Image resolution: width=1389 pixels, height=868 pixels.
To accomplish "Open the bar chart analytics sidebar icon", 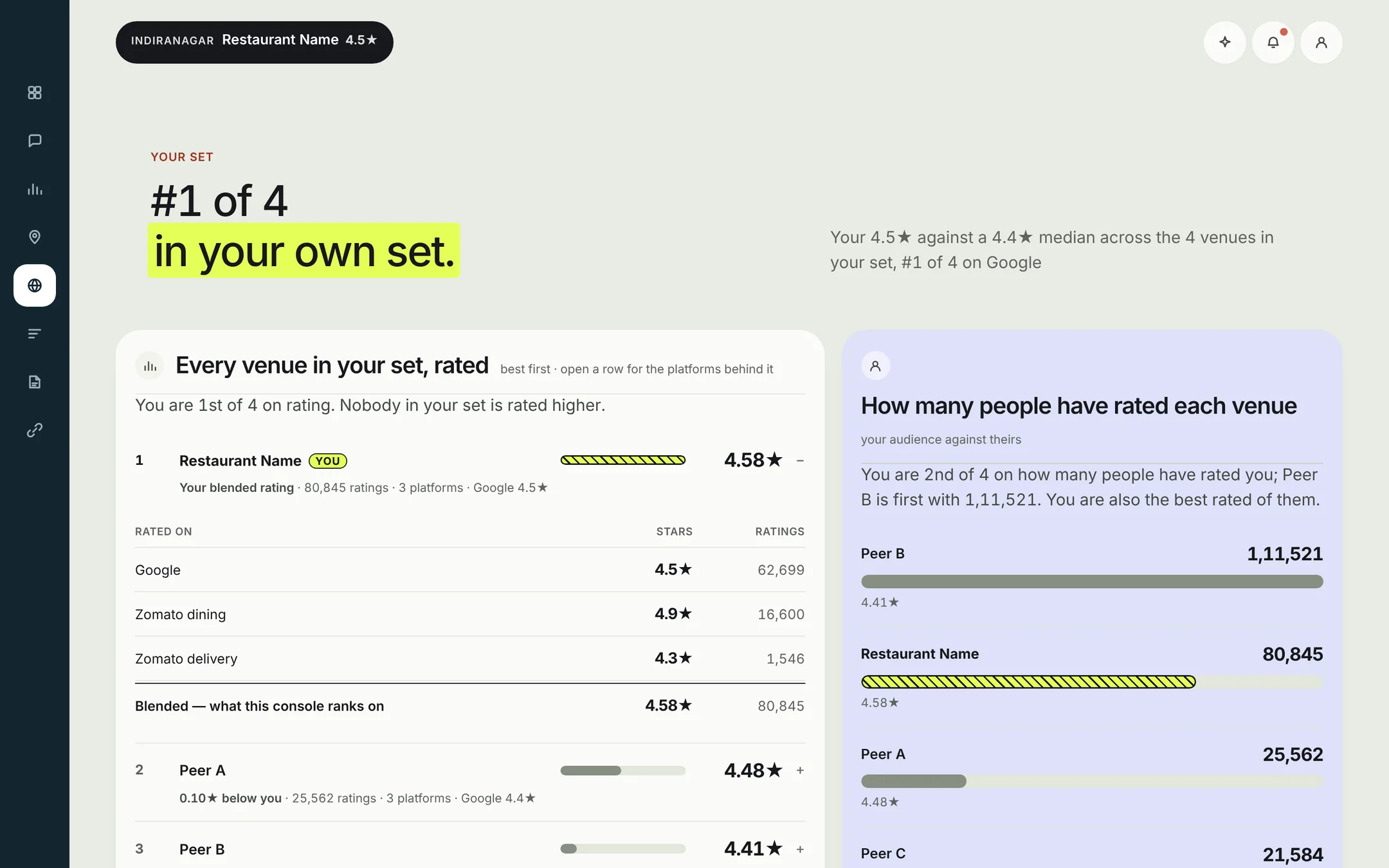I will coord(35,189).
